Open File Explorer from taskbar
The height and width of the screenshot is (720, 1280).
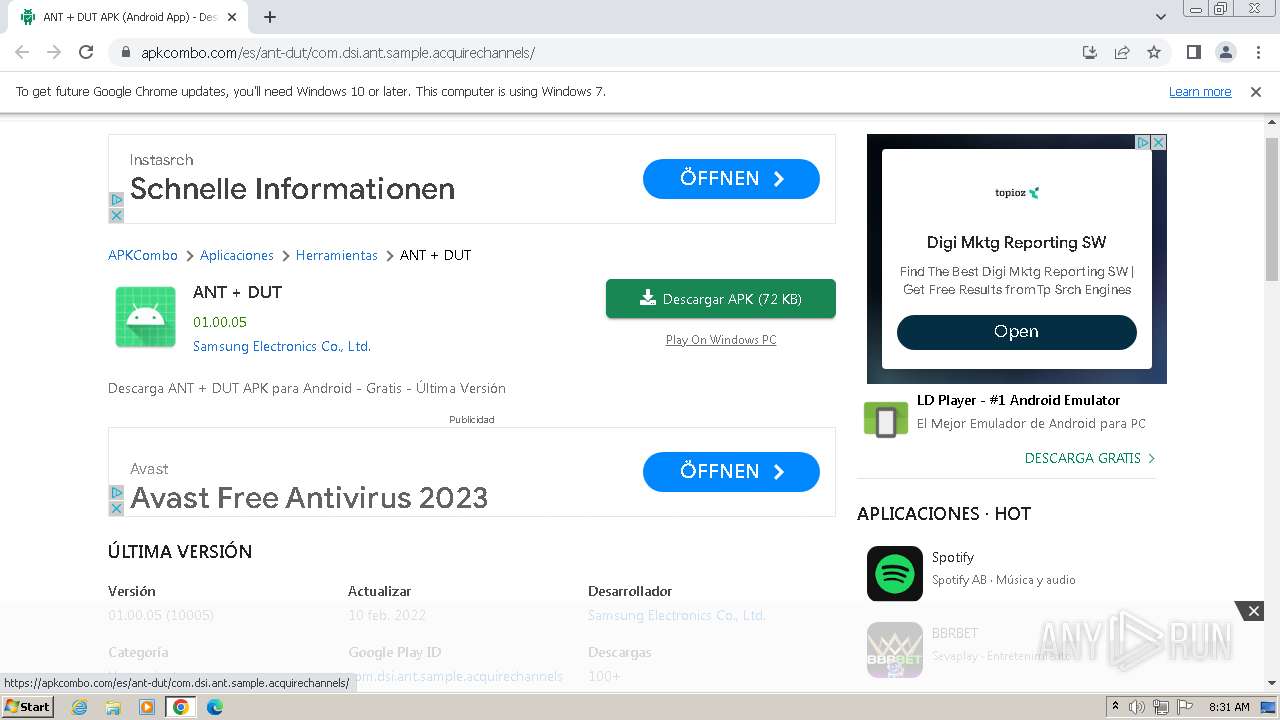point(113,707)
